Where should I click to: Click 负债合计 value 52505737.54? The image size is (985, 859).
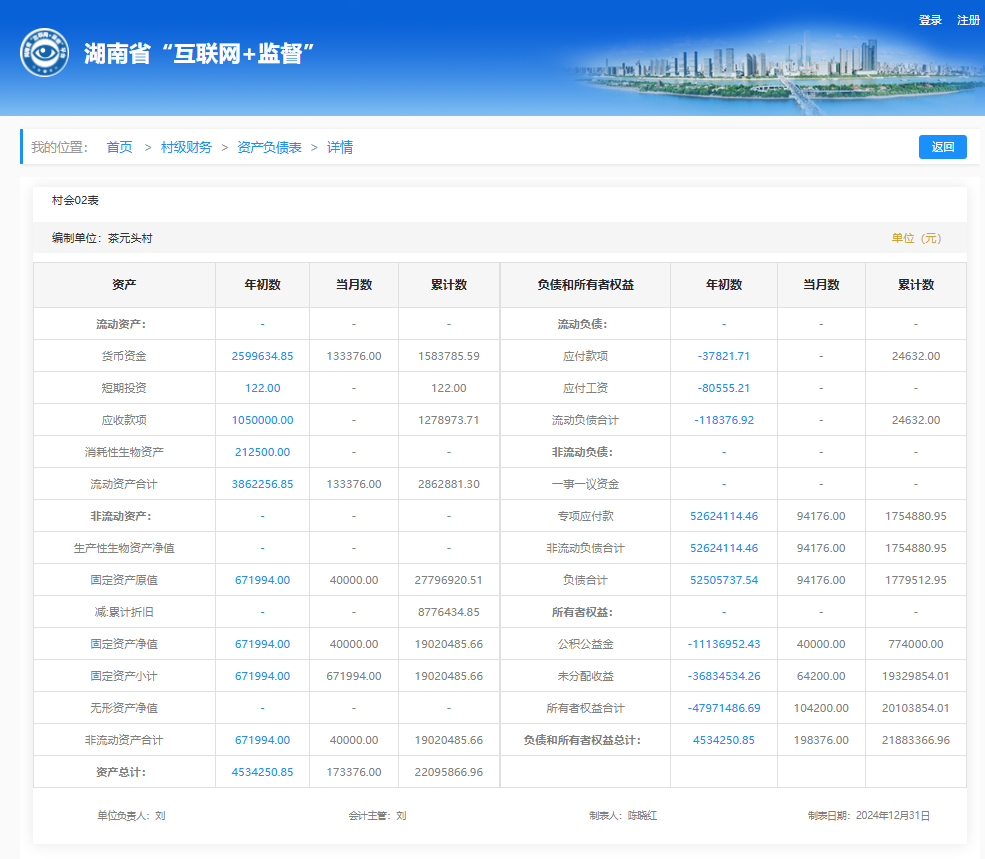coord(724,581)
